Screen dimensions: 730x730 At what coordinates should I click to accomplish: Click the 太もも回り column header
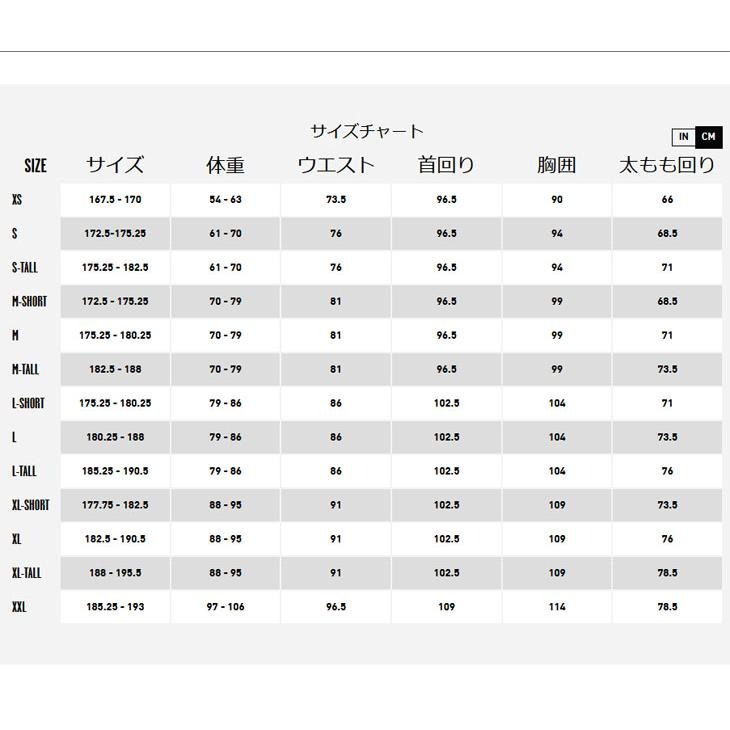point(667,165)
